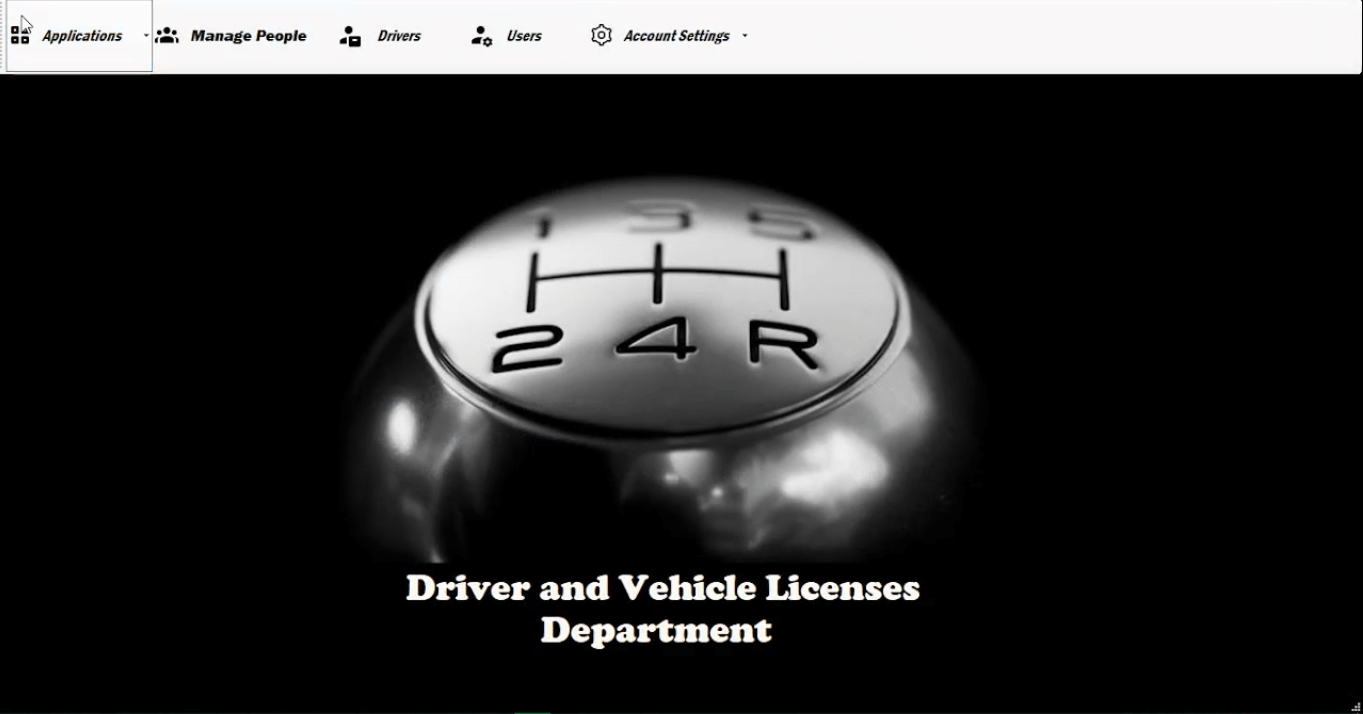This screenshot has height=714, width=1363.
Task: Click the Users person-with-gear icon
Action: coord(481,37)
